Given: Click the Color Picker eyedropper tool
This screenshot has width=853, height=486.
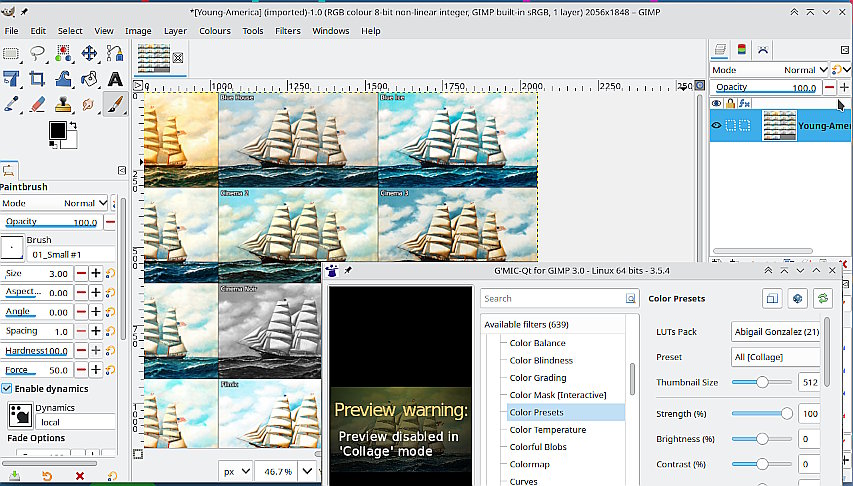Looking at the screenshot, I should pyautogui.click(x=11, y=104).
